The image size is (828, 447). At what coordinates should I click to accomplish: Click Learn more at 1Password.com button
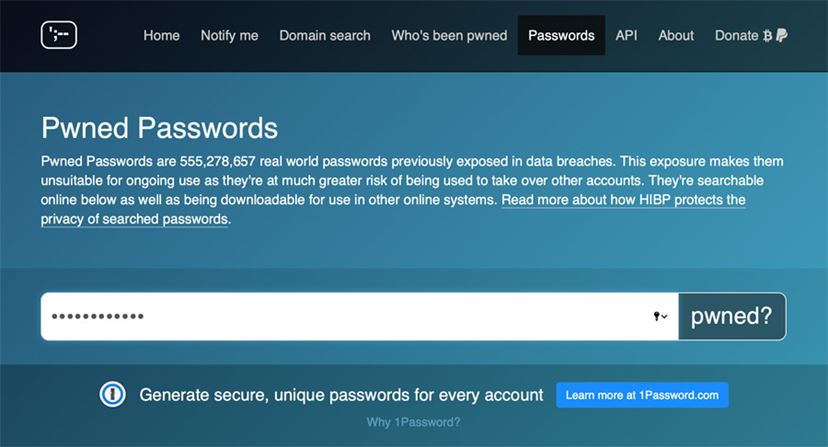point(642,395)
